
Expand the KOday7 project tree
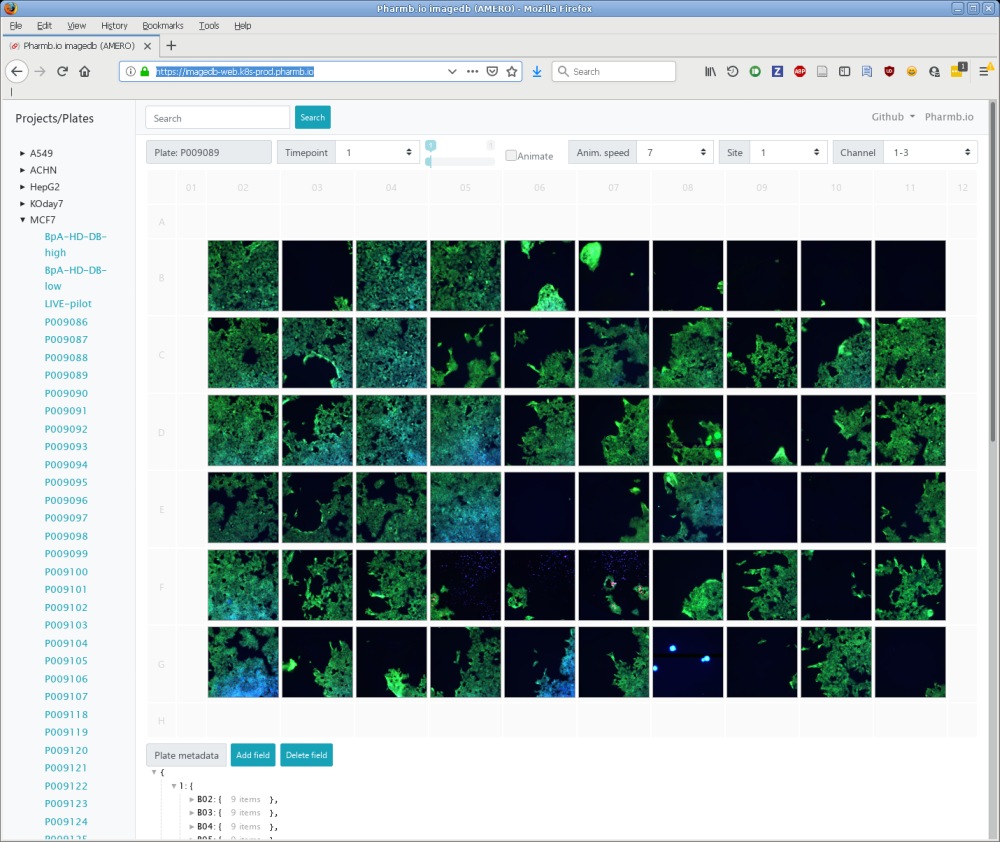click(x=22, y=203)
